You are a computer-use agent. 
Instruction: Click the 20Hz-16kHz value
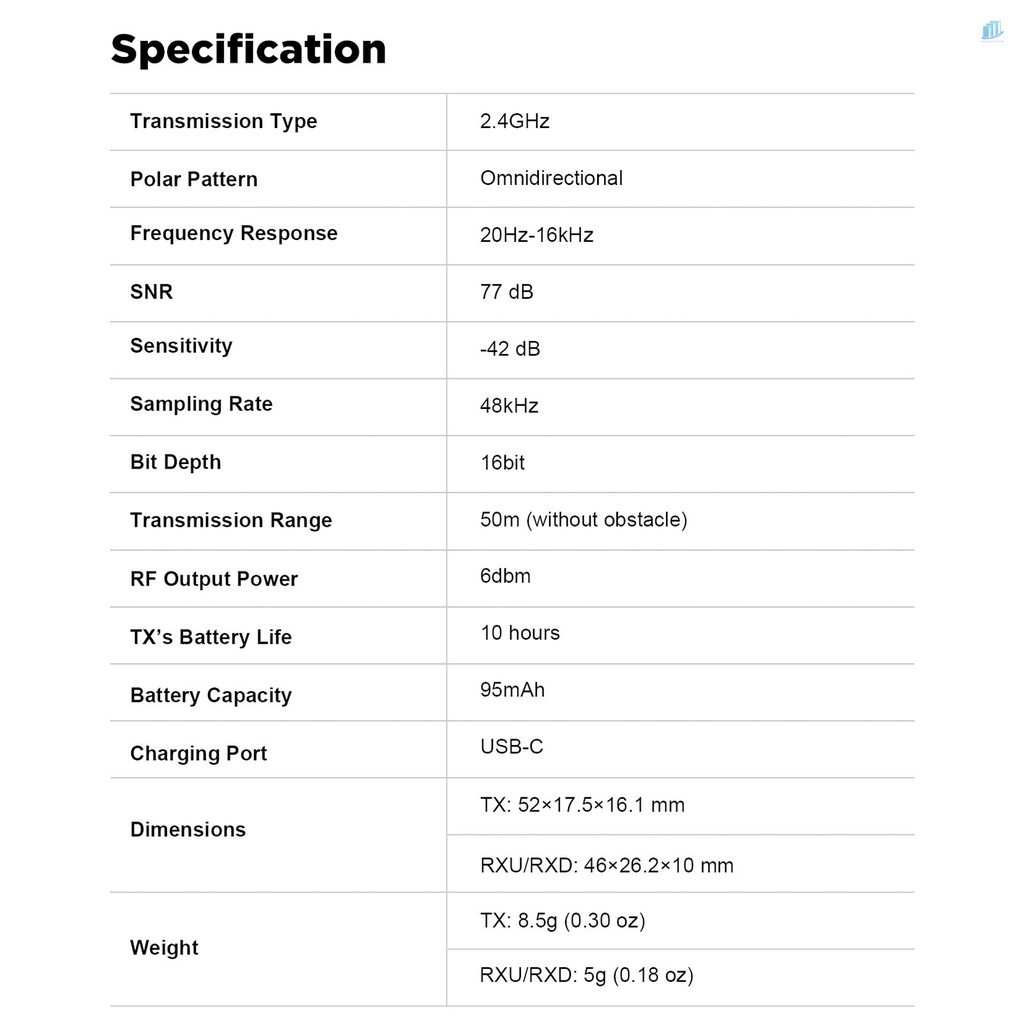click(536, 235)
